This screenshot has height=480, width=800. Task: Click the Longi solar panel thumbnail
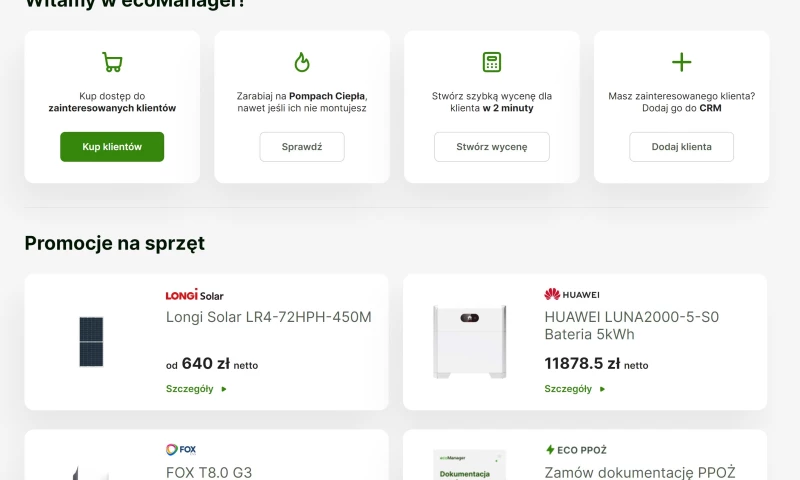click(x=91, y=342)
